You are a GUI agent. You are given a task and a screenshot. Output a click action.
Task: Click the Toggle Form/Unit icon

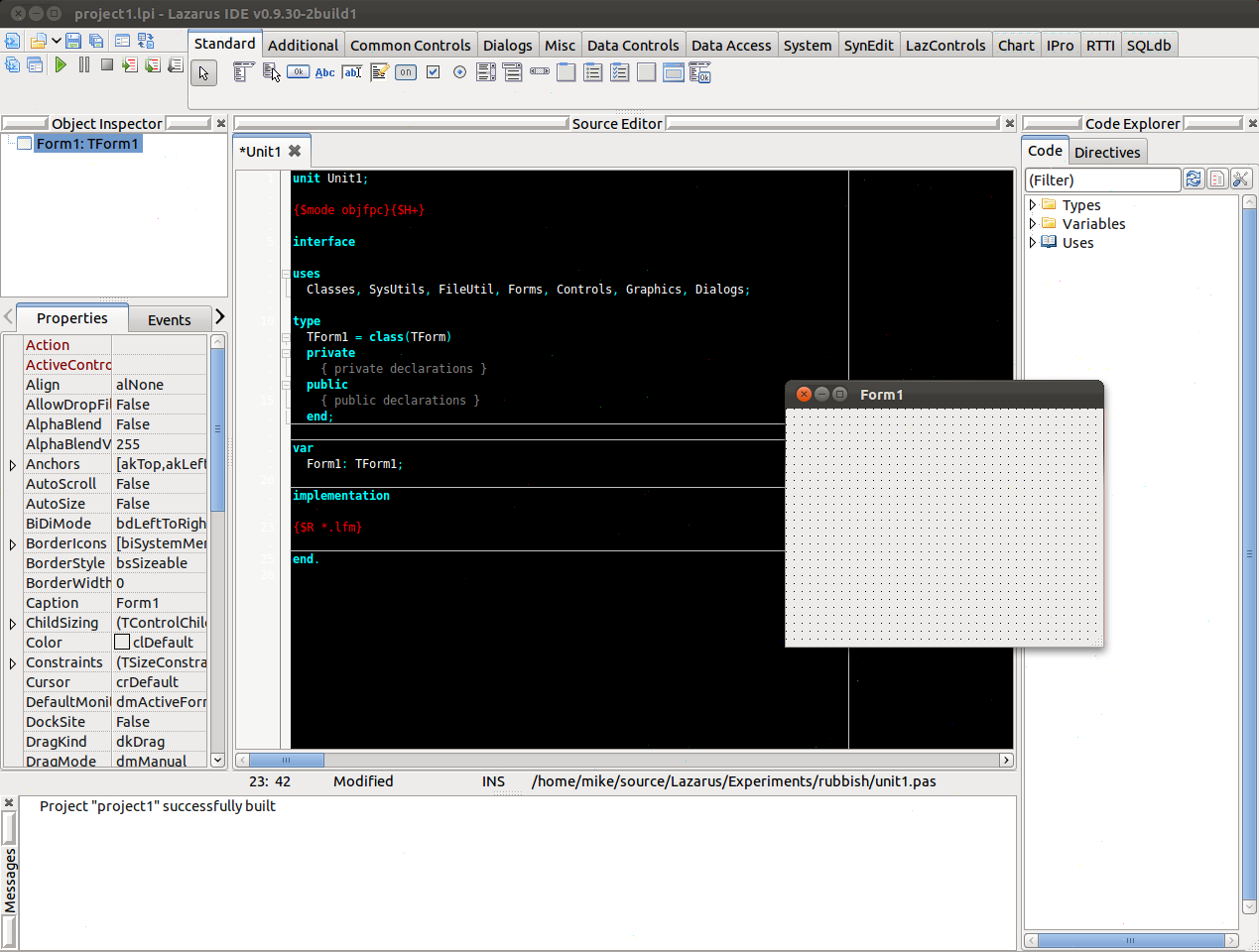pos(146,41)
